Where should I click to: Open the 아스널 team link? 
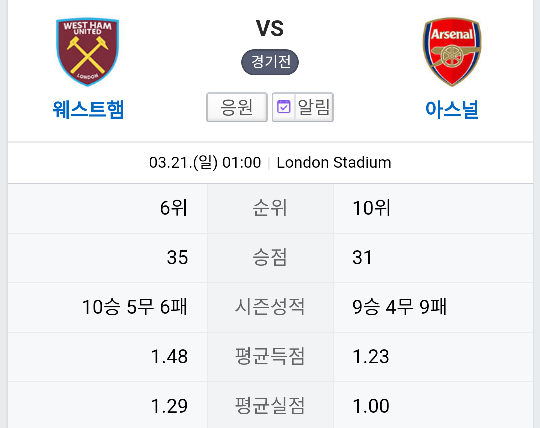coord(452,109)
